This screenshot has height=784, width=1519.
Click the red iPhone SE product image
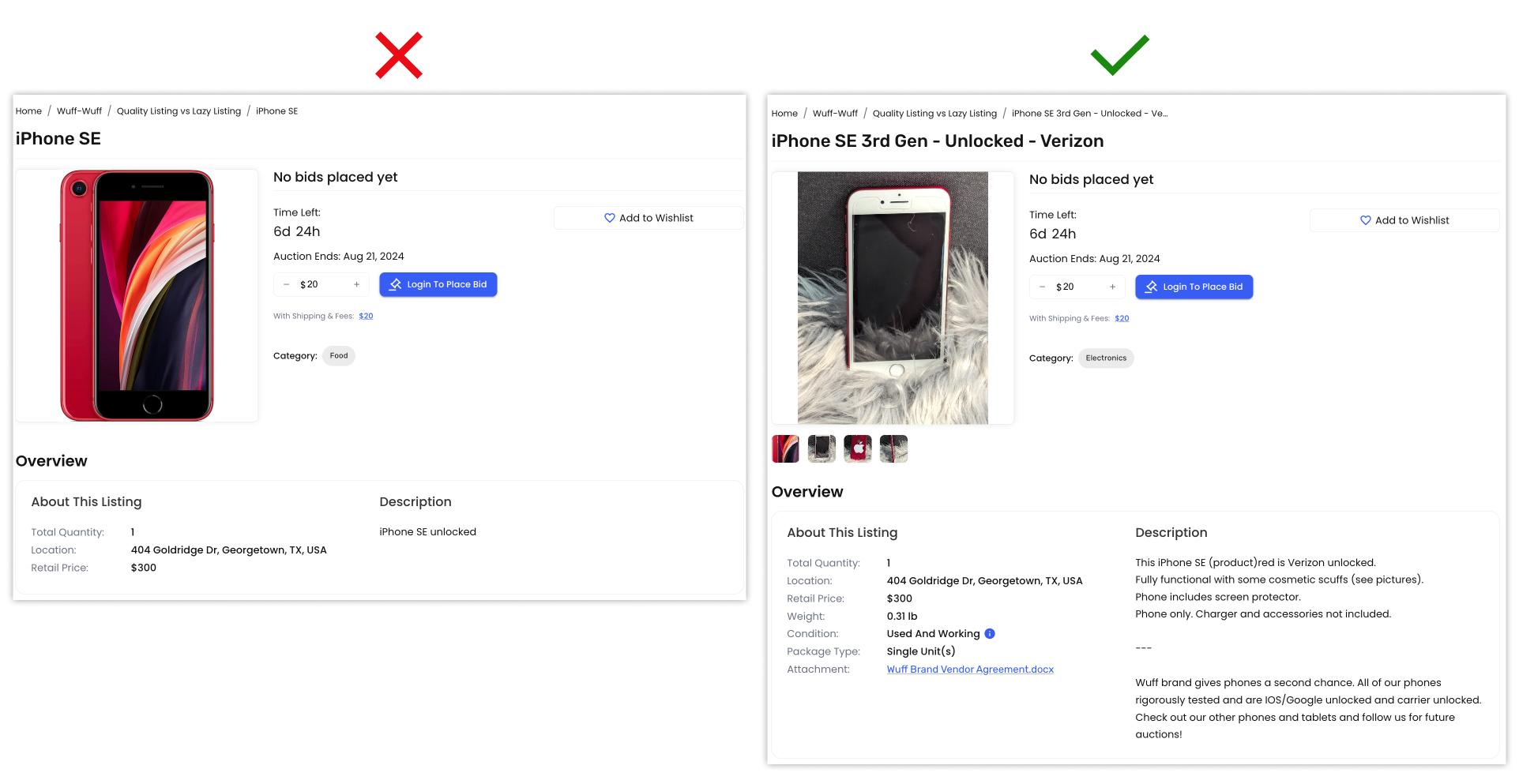[x=137, y=295]
